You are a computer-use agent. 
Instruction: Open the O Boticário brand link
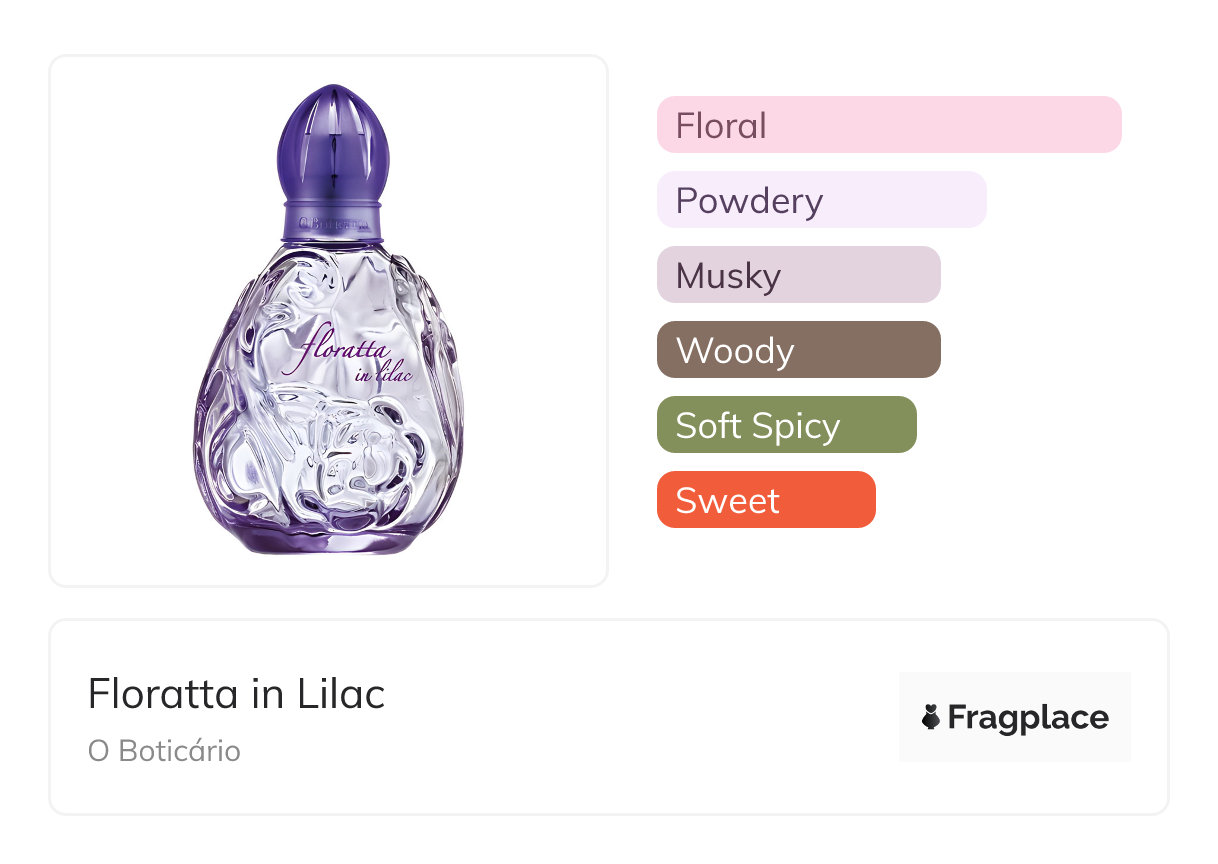(x=164, y=751)
